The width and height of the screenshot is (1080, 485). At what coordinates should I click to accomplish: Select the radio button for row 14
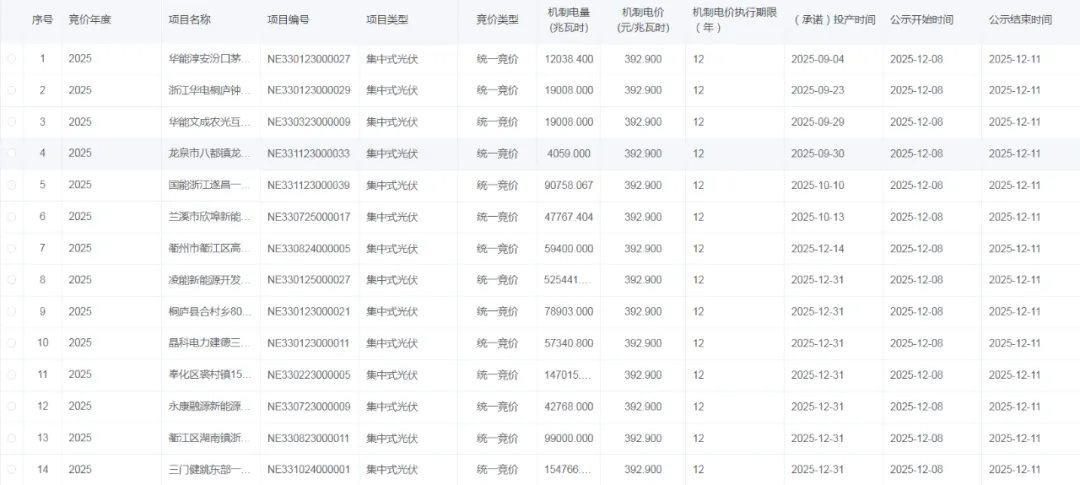coord(11,470)
